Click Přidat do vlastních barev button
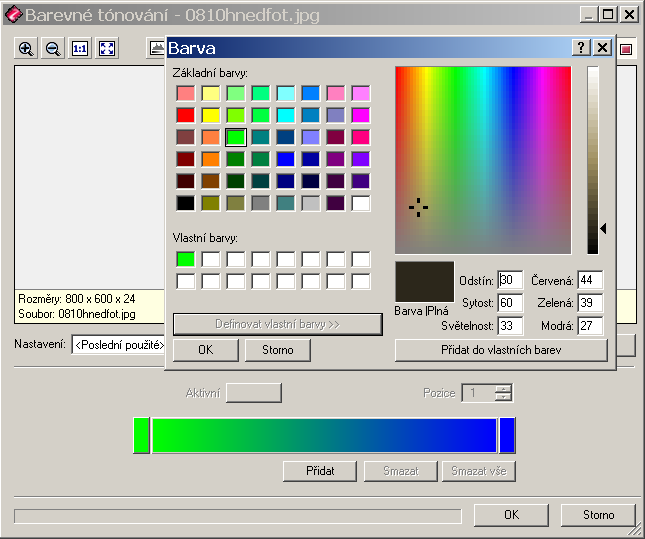Viewport: 645px width, 539px height. pos(501,350)
